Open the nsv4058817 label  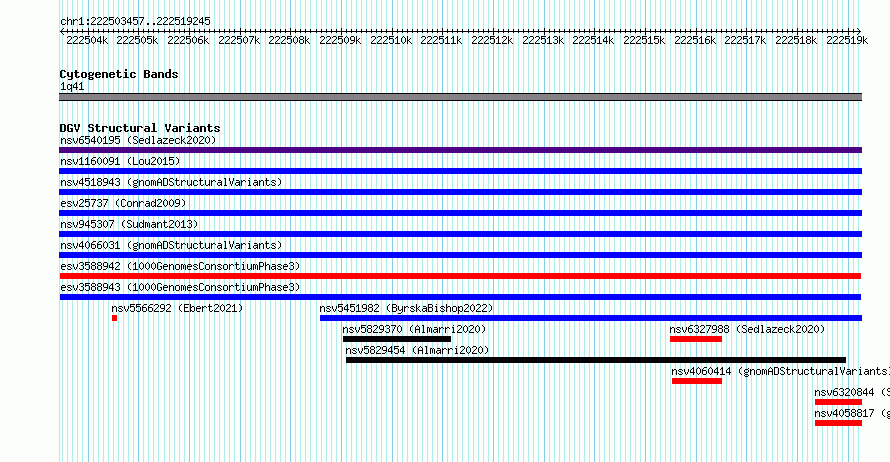852,413
